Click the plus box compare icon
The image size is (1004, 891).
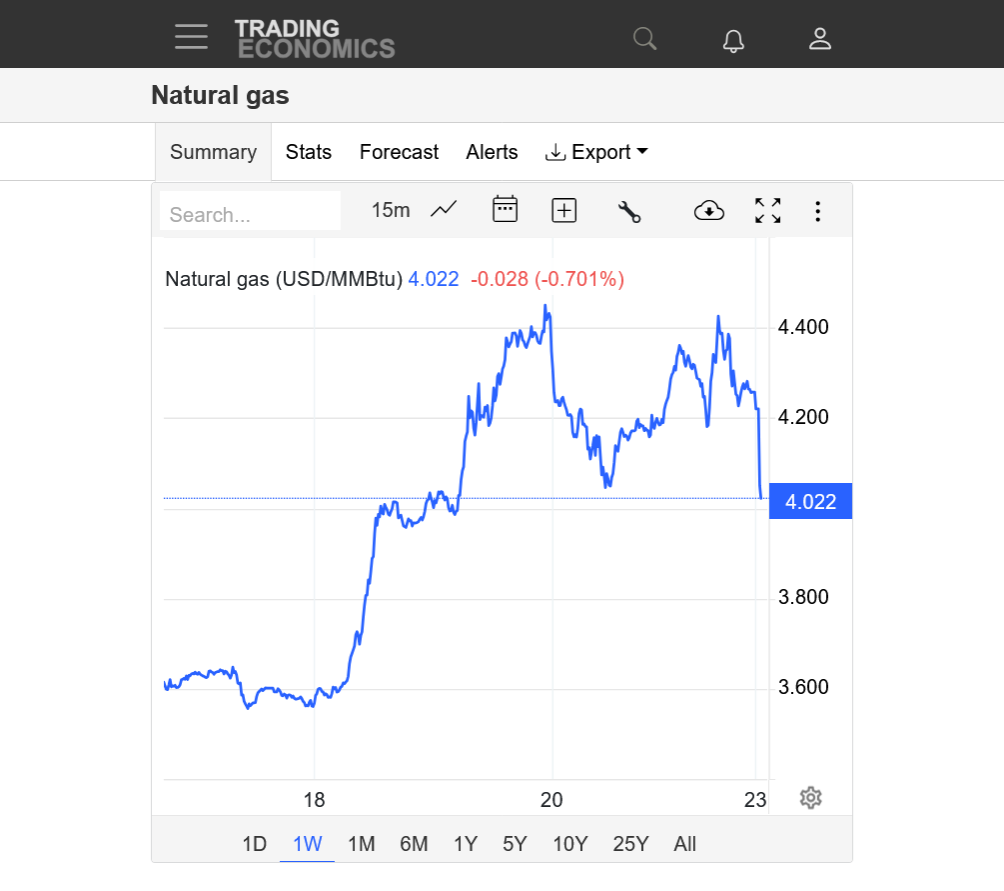point(564,210)
